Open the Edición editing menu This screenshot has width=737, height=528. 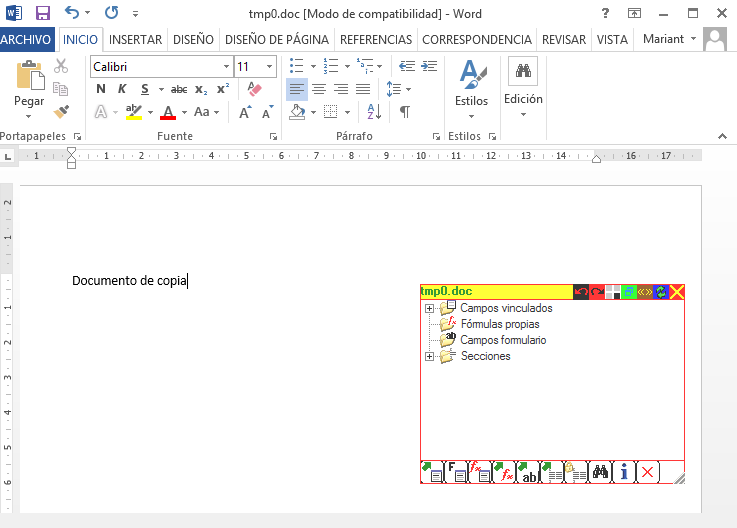click(x=523, y=87)
